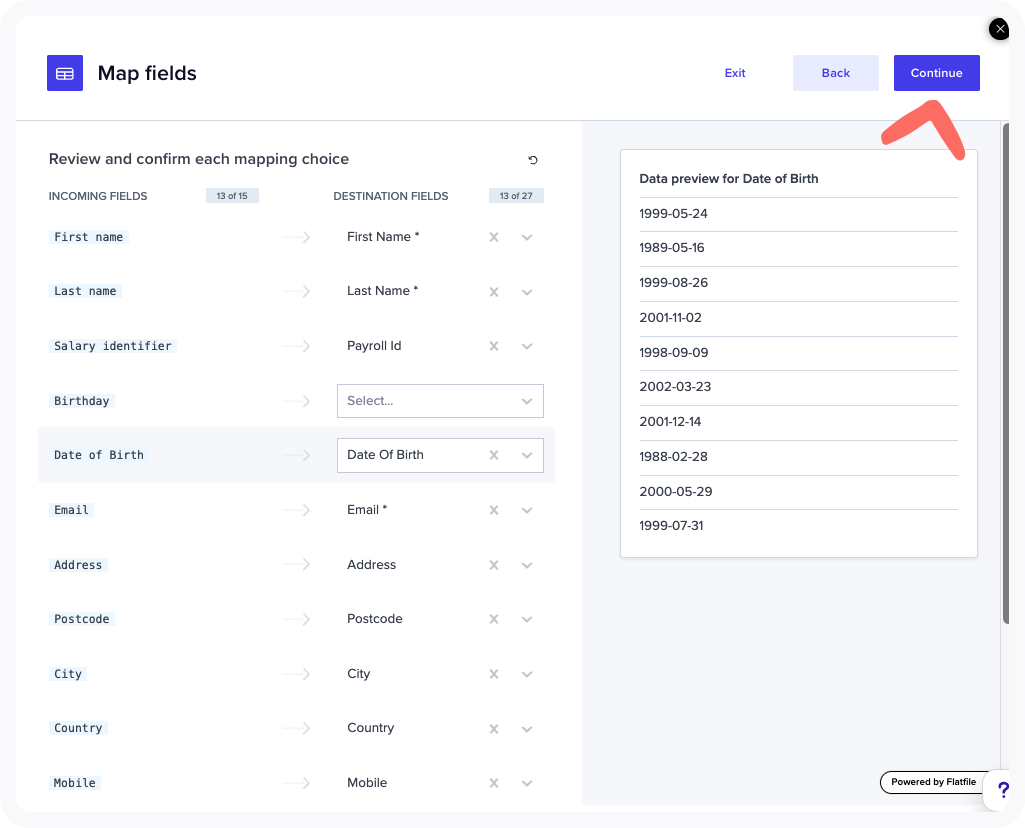The width and height of the screenshot is (1025, 828).
Task: Select the Date of Birth incoming field
Action: 99,455
